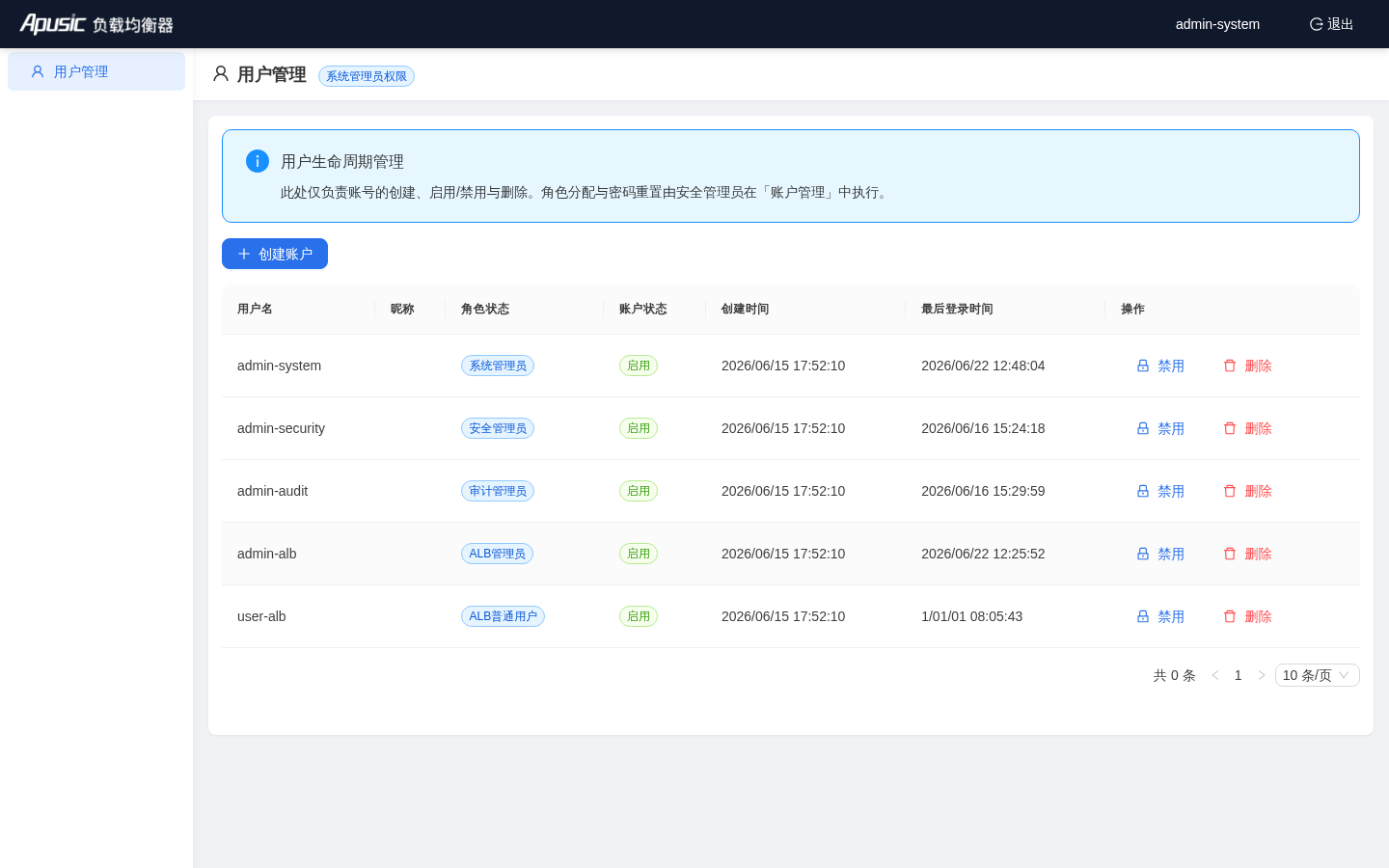The height and width of the screenshot is (868, 1389).
Task: Click the ALB普通用户 role tag
Action: click(503, 616)
